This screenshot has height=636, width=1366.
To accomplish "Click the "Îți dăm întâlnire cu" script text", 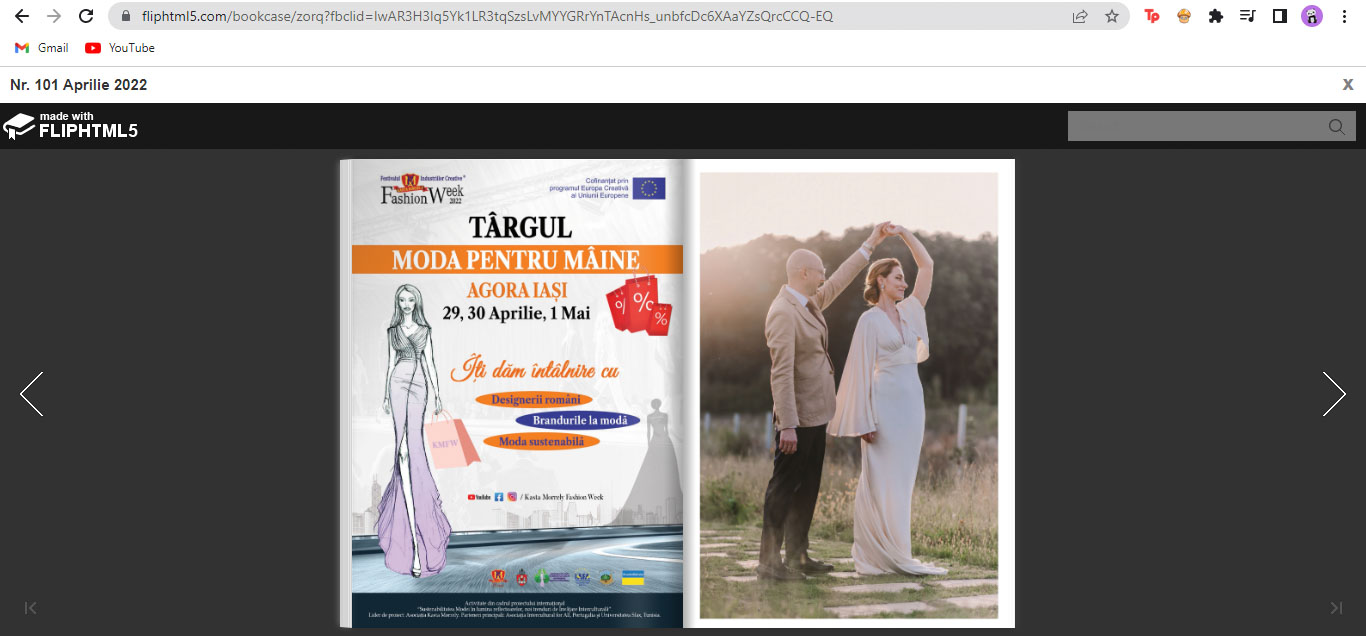I will coord(534,371).
